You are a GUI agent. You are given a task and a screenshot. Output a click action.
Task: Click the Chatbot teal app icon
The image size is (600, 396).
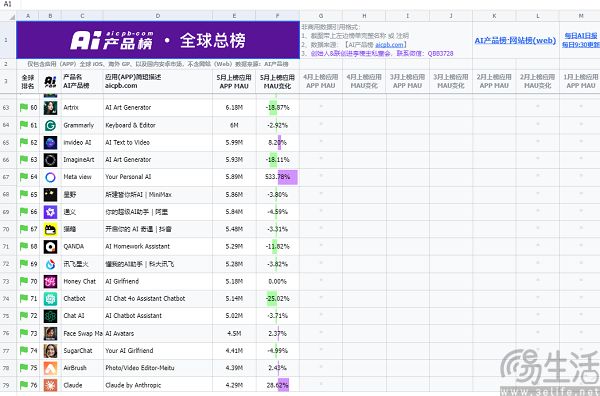click(x=50, y=298)
